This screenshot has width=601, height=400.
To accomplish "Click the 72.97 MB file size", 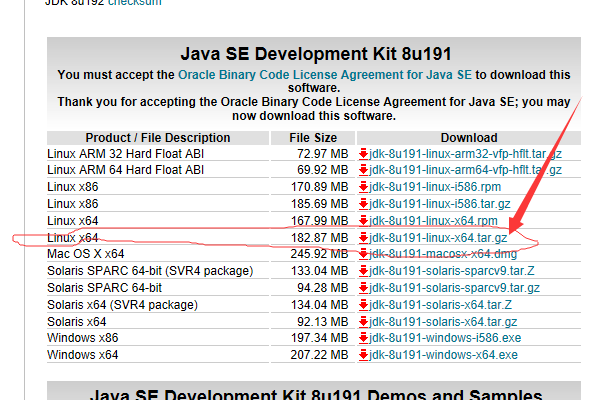I will point(323,154).
